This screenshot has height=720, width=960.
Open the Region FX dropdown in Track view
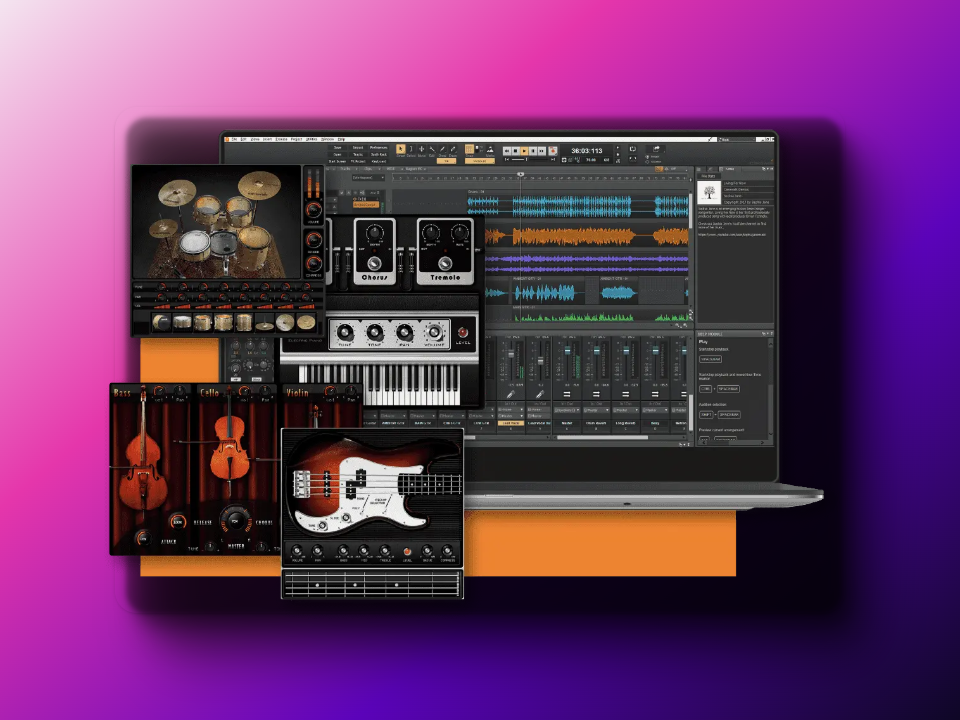pyautogui.click(x=414, y=169)
